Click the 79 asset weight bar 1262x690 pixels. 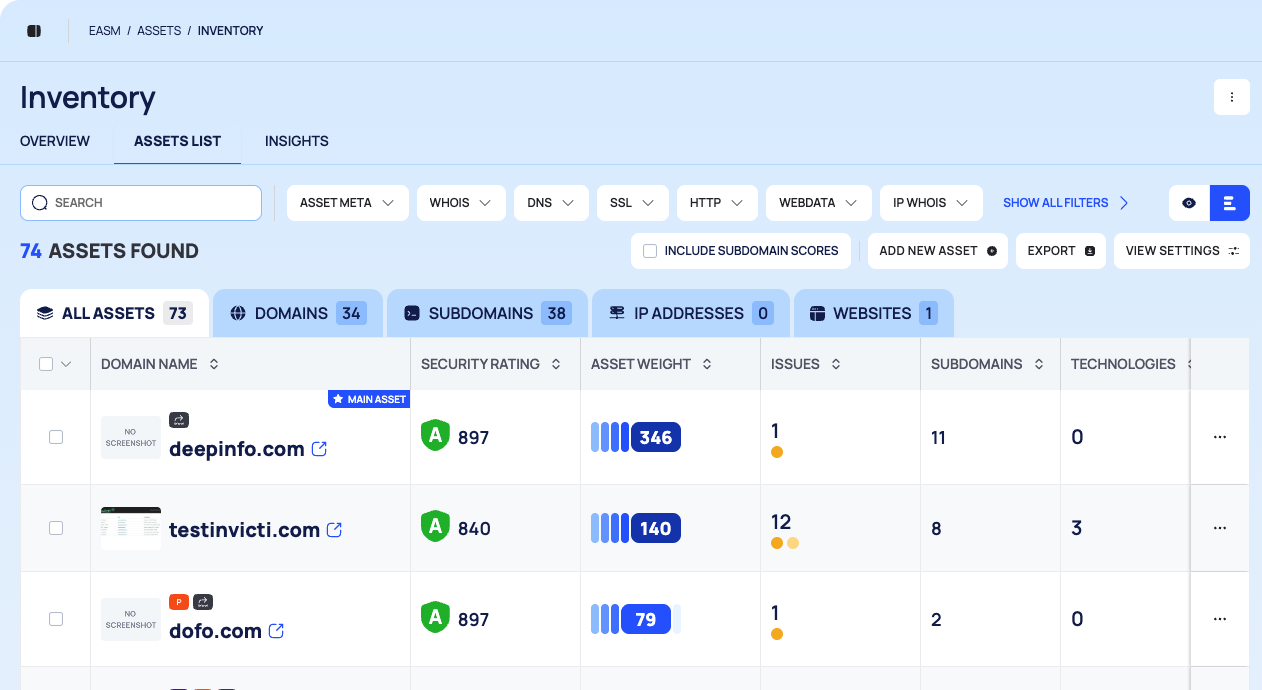(636, 619)
